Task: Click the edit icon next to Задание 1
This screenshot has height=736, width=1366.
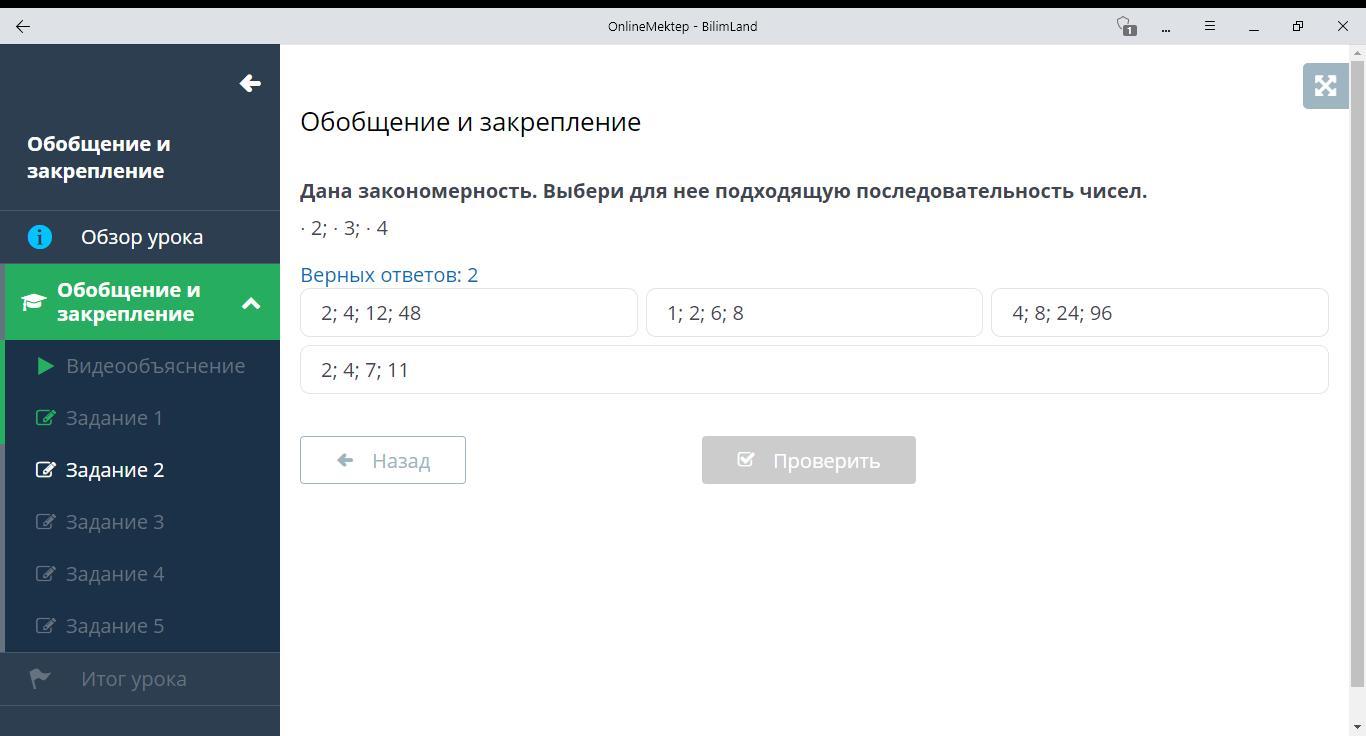Action: pos(45,417)
